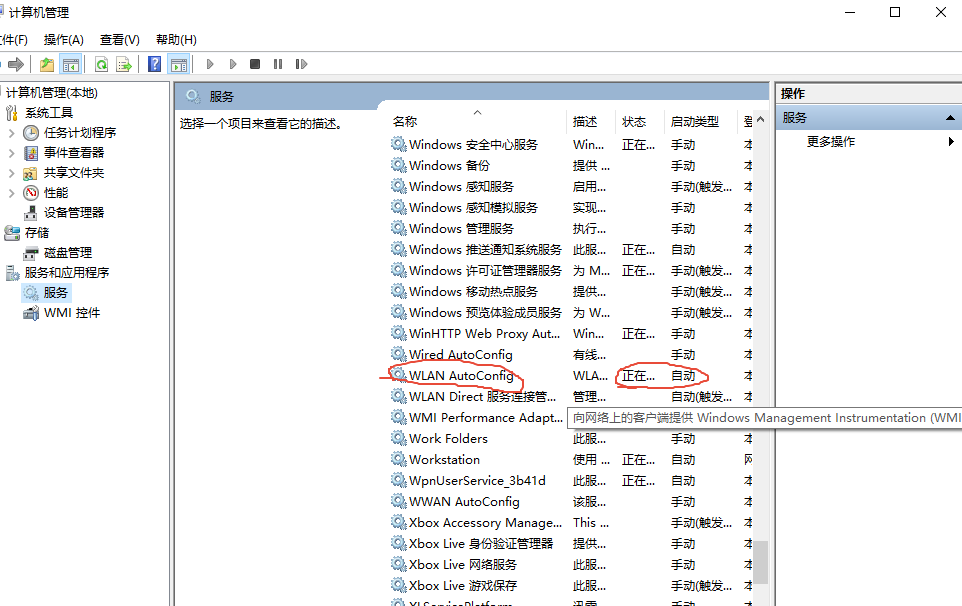The height and width of the screenshot is (606, 962).
Task: Select WLAN Direct 服务连接管理 service
Action: coord(571,396)
